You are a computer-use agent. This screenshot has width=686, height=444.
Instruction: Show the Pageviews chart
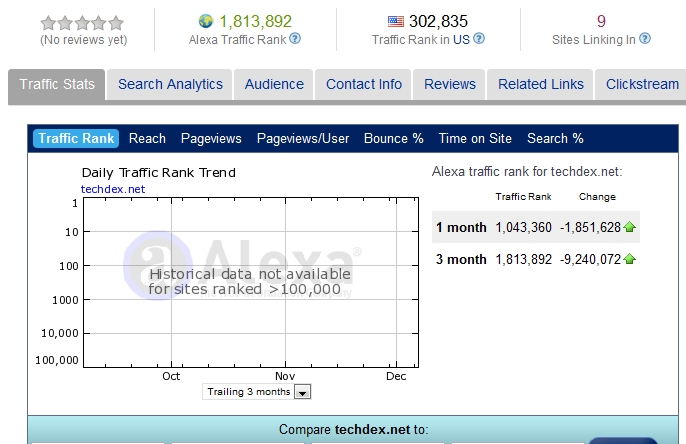click(211, 138)
